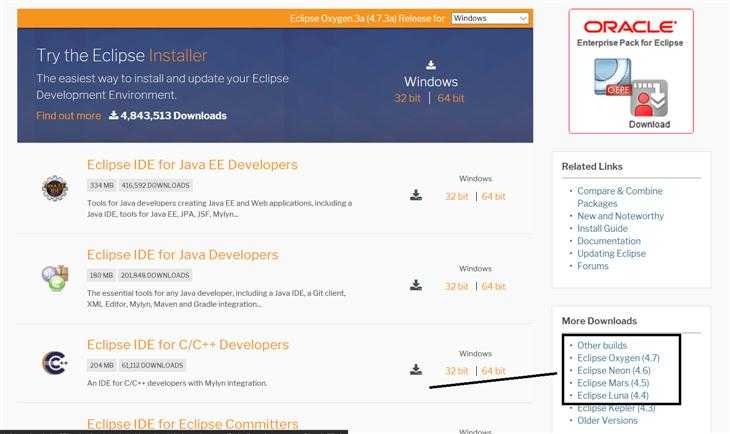
Task: Open the Eclipse Mars (4.5) link
Action: 613,383
